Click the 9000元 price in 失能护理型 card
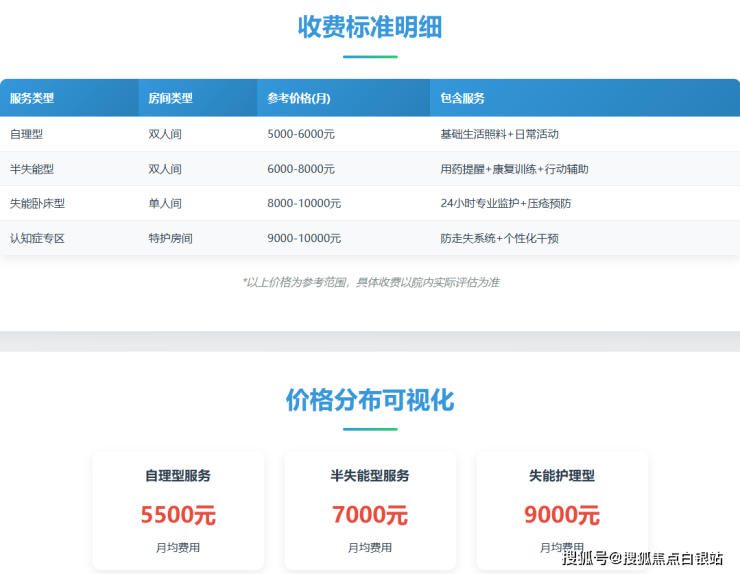The width and height of the screenshot is (740, 574). pos(562,515)
